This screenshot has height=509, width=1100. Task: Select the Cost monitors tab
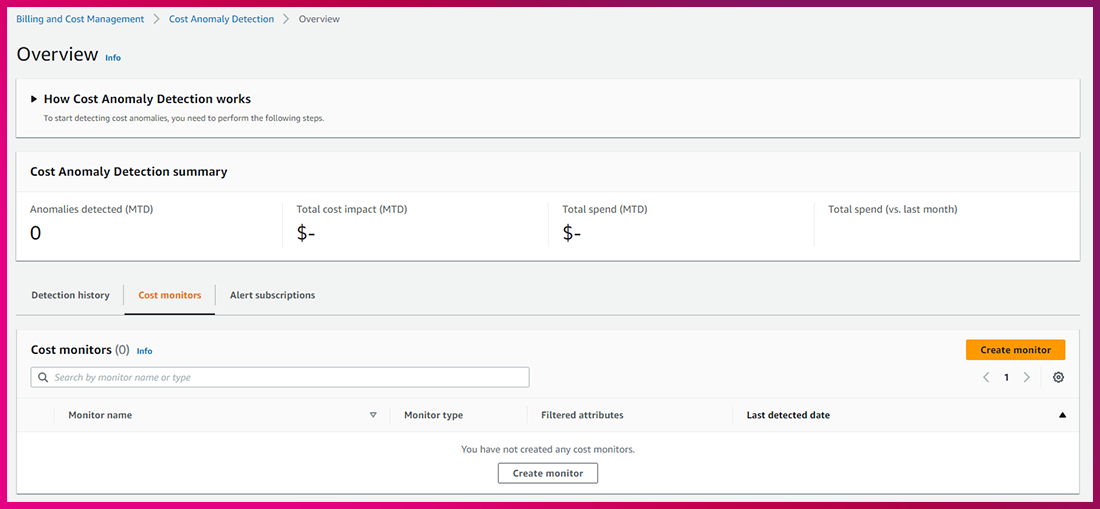(169, 295)
